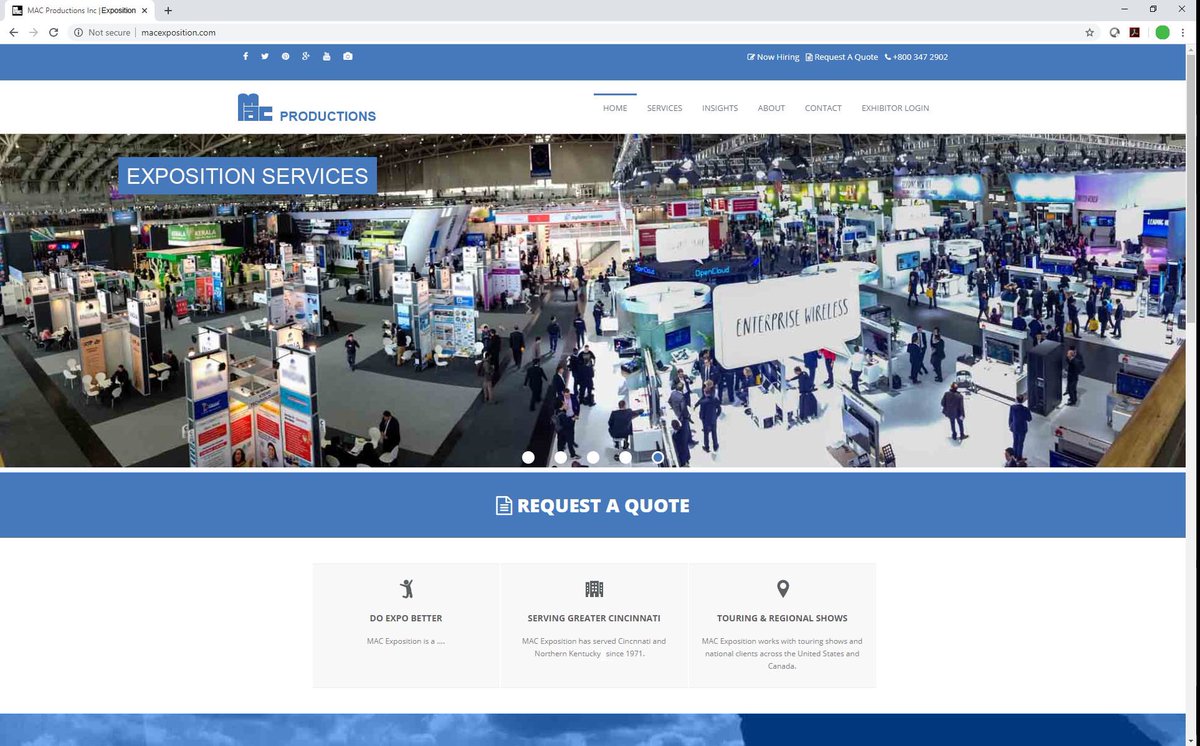This screenshot has width=1200, height=746.
Task: Open the Google Plus social icon
Action: coord(306,56)
